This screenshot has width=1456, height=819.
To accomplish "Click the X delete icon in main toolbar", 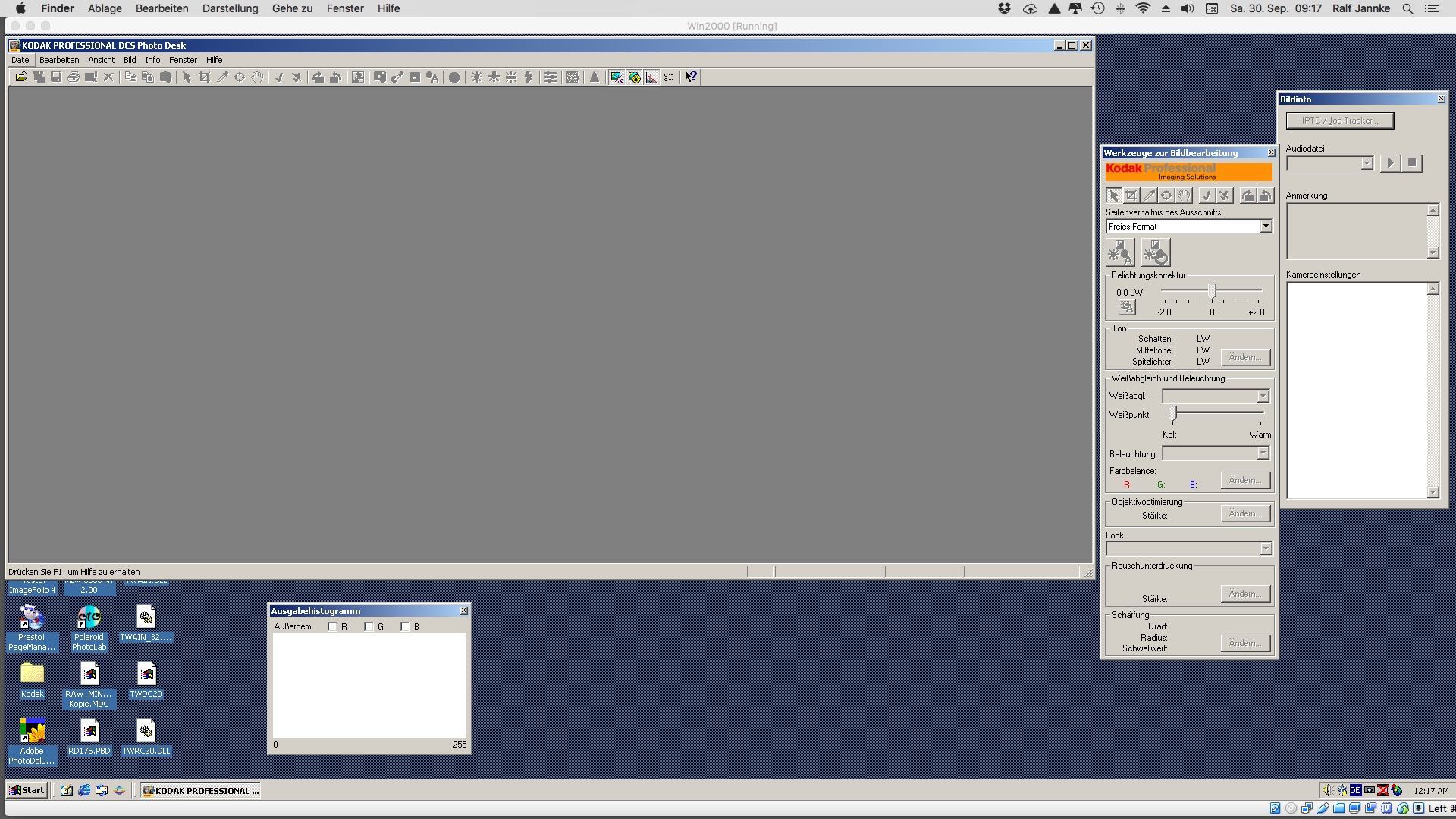I will tap(108, 77).
